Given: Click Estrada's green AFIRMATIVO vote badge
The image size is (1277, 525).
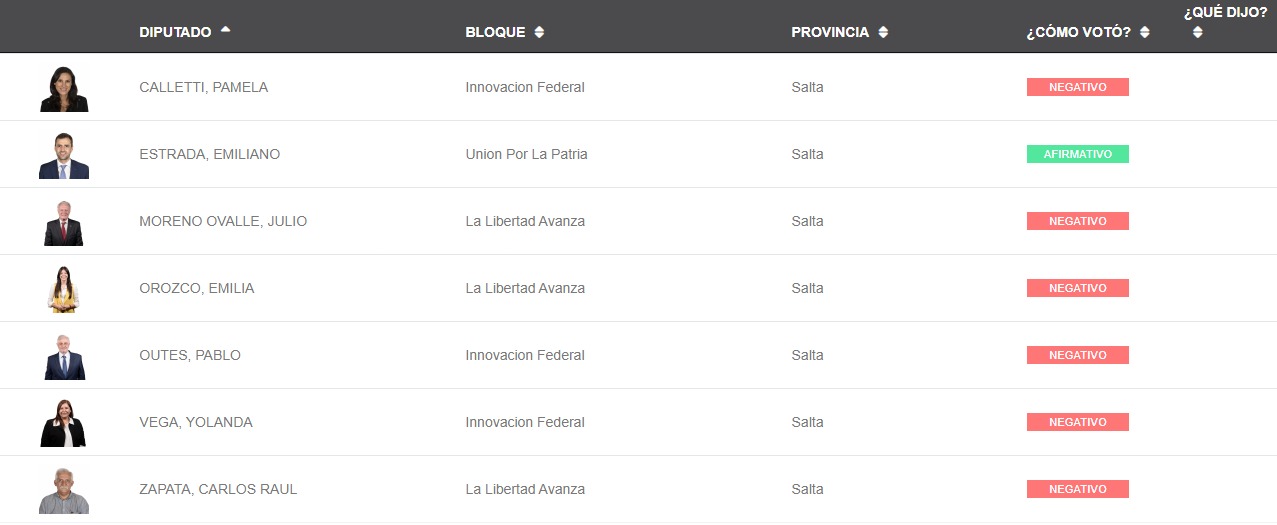Looking at the screenshot, I should [1077, 154].
